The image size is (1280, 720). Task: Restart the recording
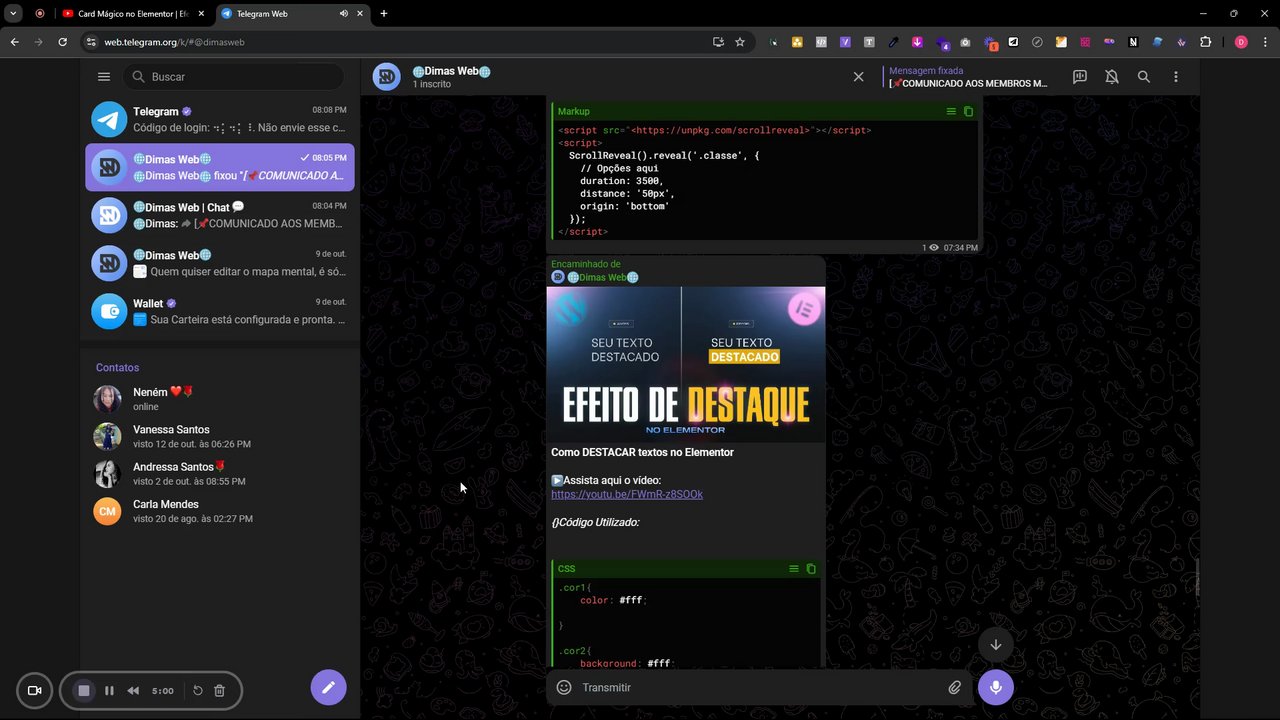198,690
